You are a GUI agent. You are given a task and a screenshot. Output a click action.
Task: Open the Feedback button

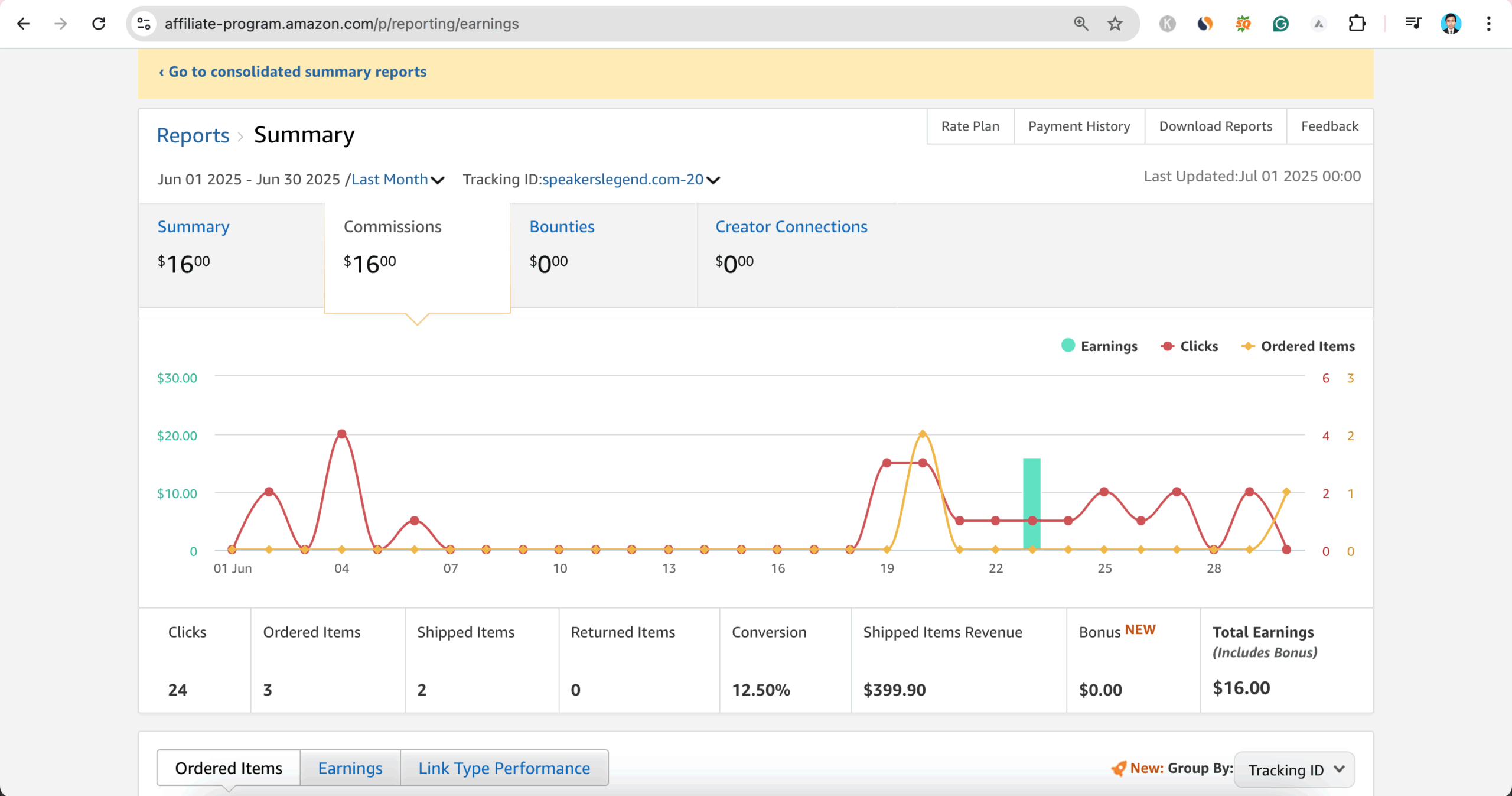pos(1329,126)
